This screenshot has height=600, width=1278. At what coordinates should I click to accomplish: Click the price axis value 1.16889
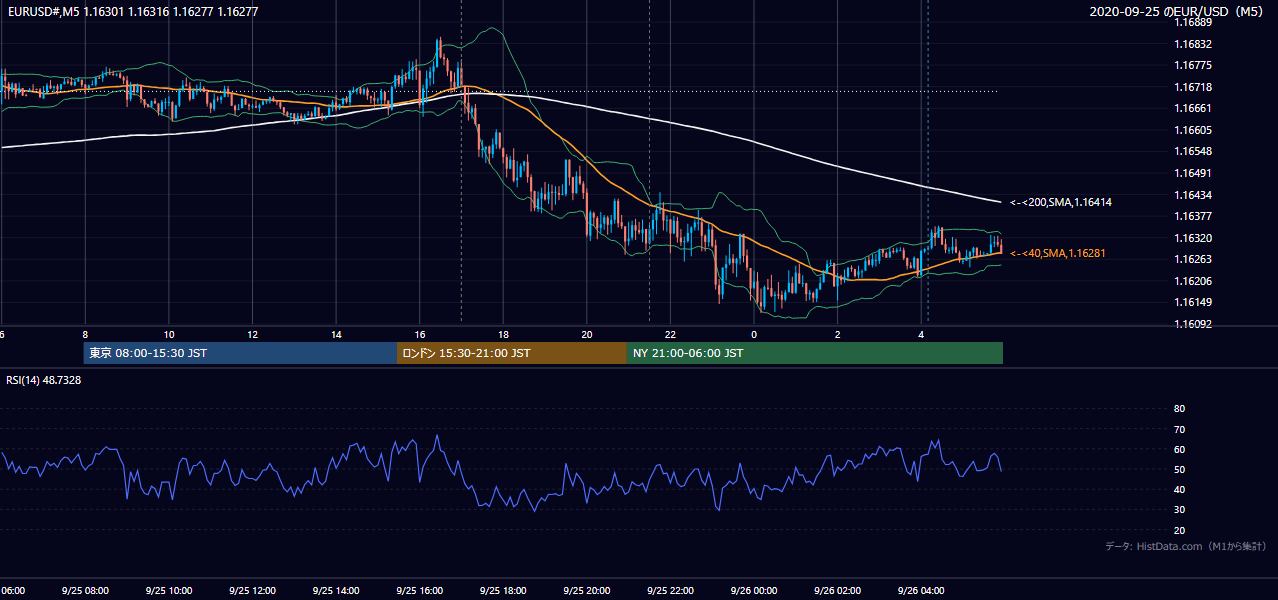coord(1192,22)
